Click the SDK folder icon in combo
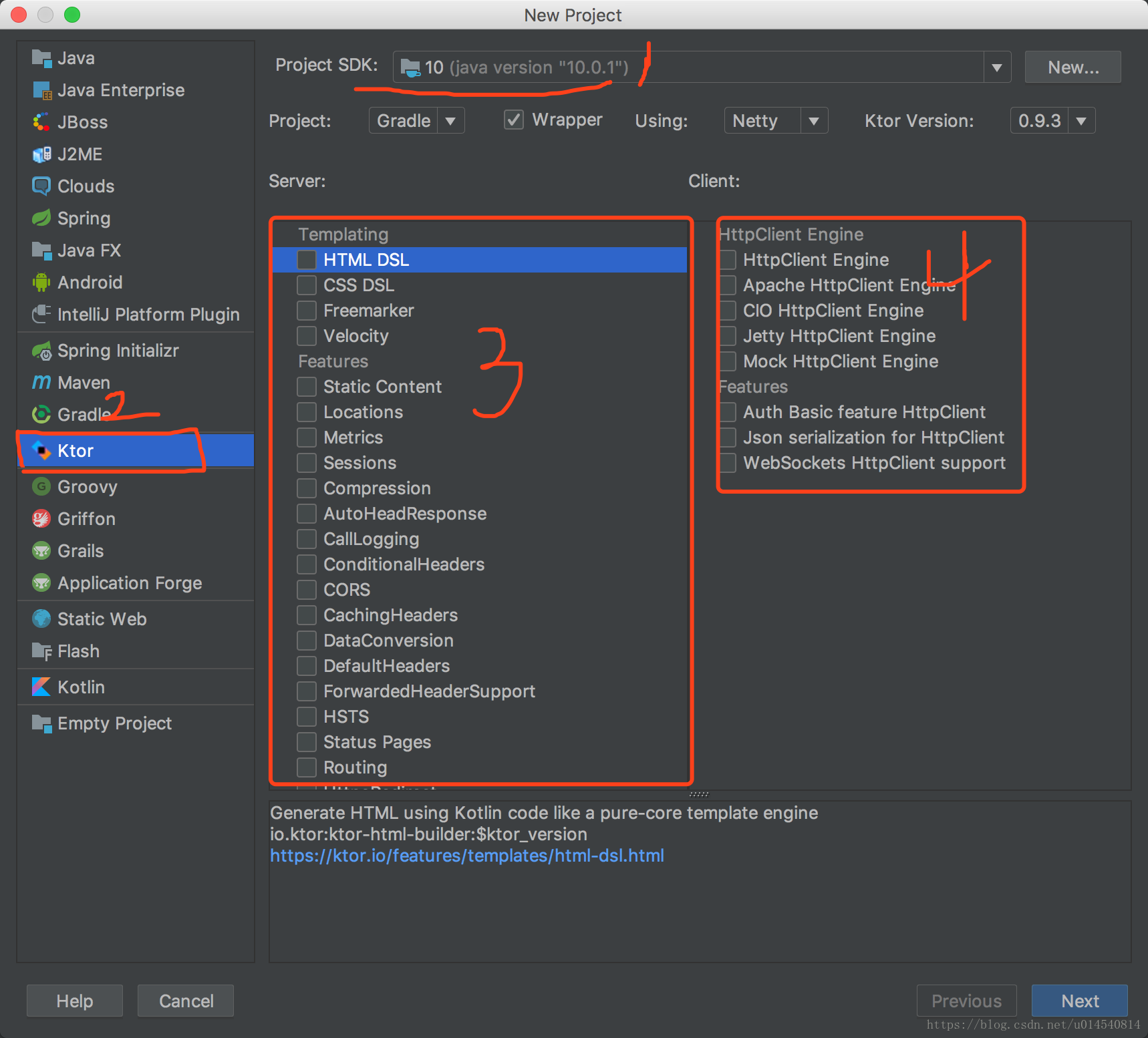This screenshot has width=1148, height=1038. 410,67
